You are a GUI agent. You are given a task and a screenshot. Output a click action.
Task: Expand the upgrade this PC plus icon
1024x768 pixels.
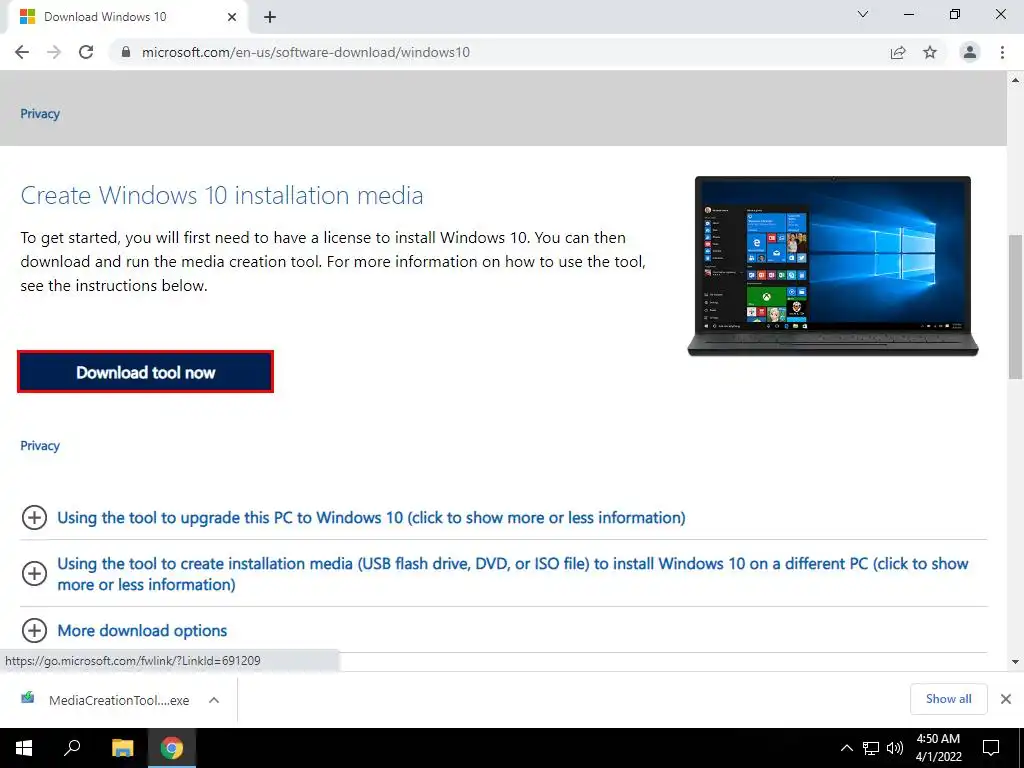tap(34, 517)
